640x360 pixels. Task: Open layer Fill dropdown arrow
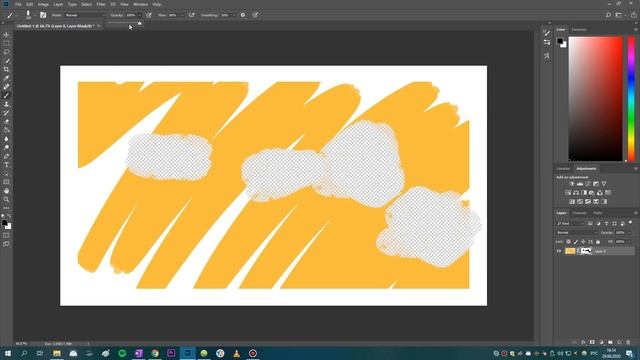coord(629,242)
